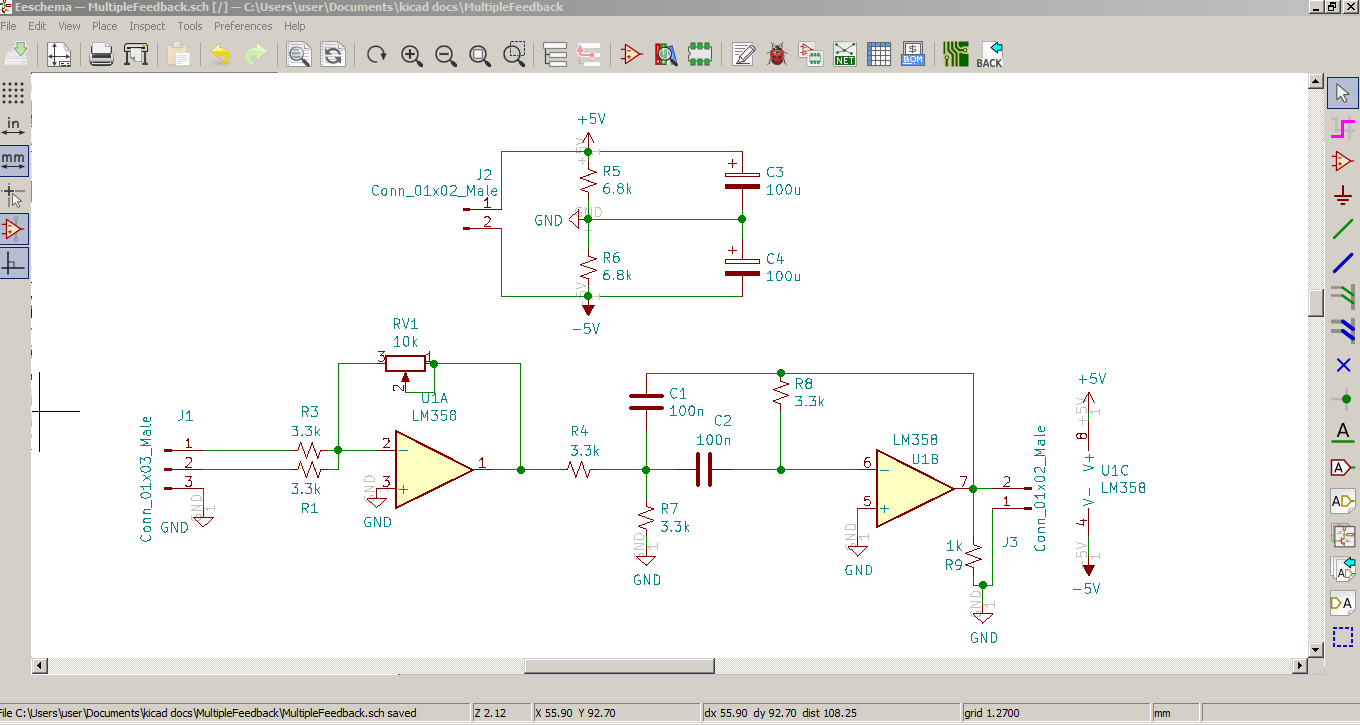Zoom to fit the schematic page
The image size is (1360, 725).
pyautogui.click(x=479, y=55)
